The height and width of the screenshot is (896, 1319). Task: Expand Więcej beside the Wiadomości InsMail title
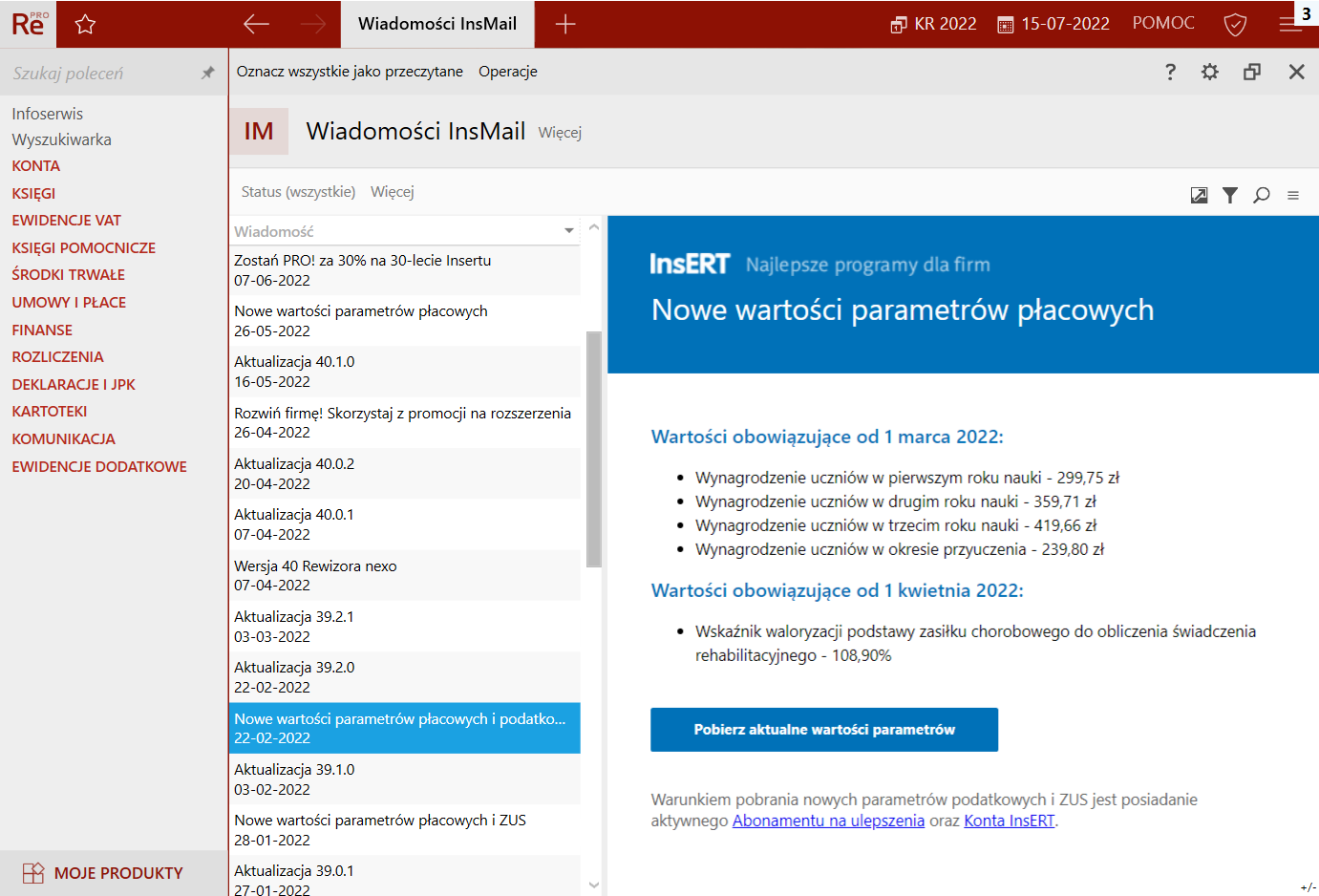point(560,133)
